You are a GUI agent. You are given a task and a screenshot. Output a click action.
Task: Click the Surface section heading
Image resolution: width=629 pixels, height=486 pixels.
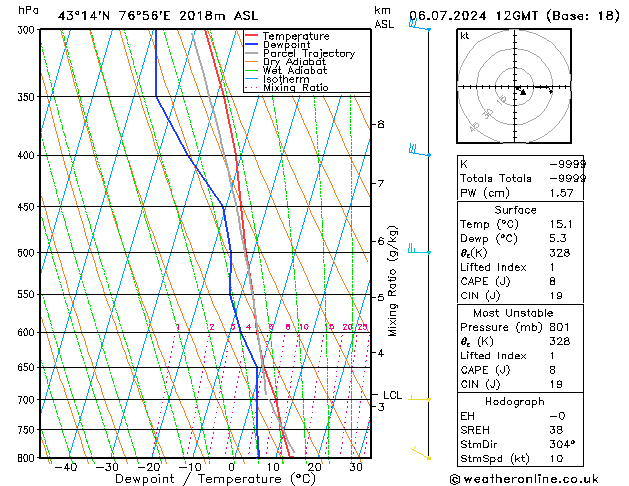pos(515,210)
